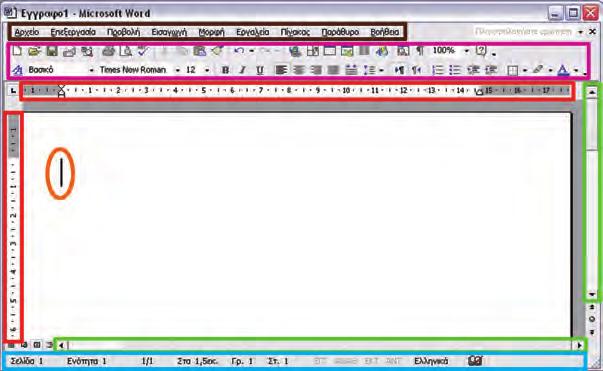
Task: Toggle show/hide paragraph marks
Action: [420, 51]
